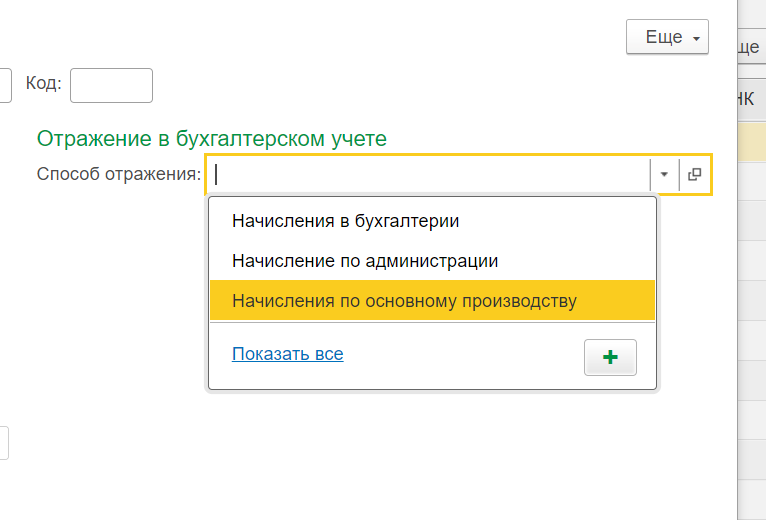
Task: Click the open-form icon in Способ отражения field
Action: coord(695,174)
